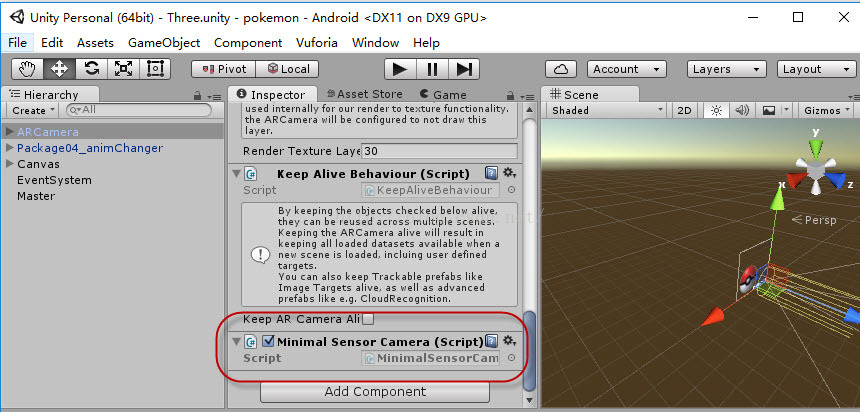The width and height of the screenshot is (860, 412).
Task: Open the Shaded draw mode dropdown
Action: click(607, 110)
